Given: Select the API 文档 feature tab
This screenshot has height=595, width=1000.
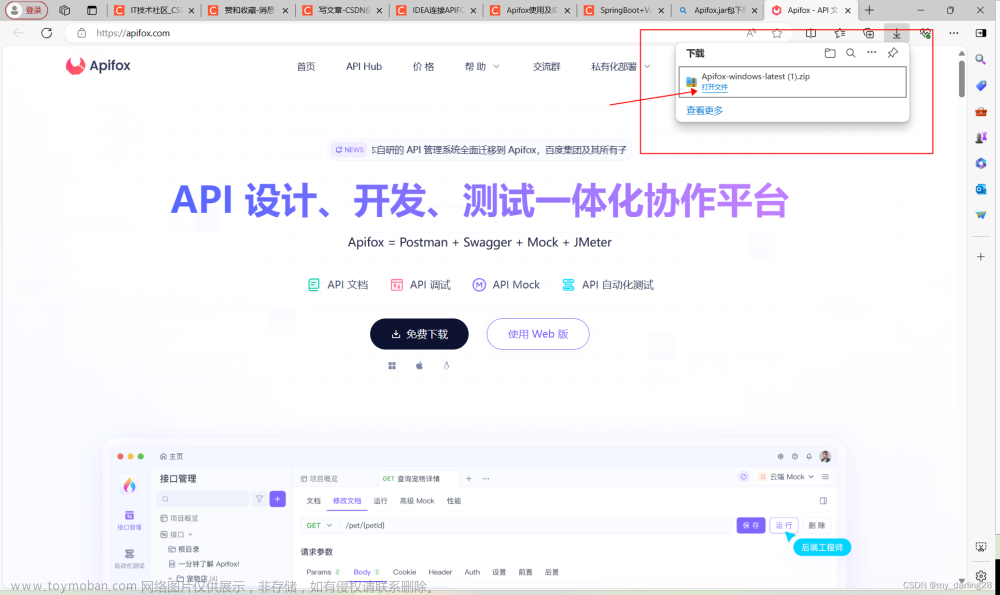Looking at the screenshot, I should [338, 284].
